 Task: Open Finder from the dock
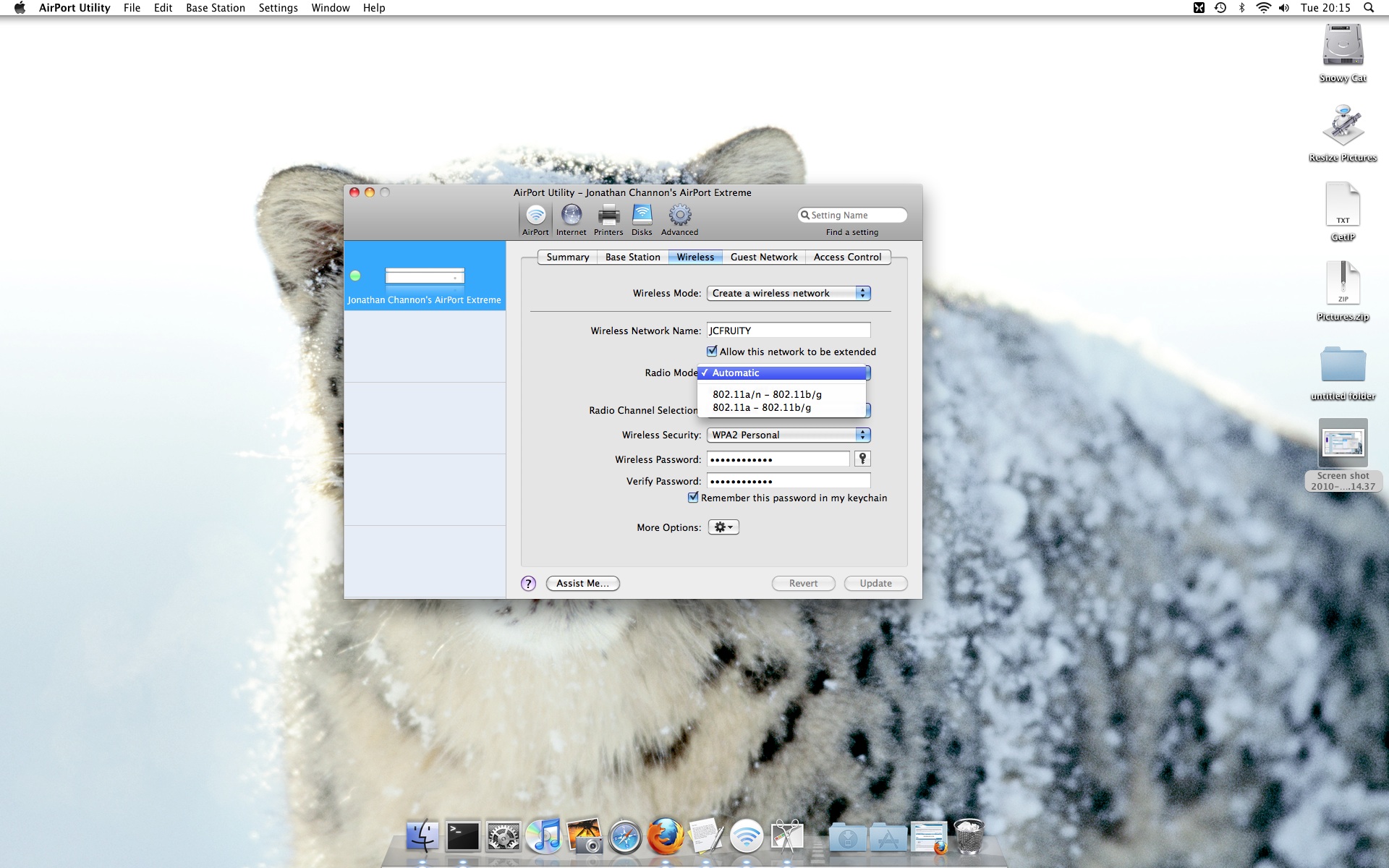click(x=422, y=837)
